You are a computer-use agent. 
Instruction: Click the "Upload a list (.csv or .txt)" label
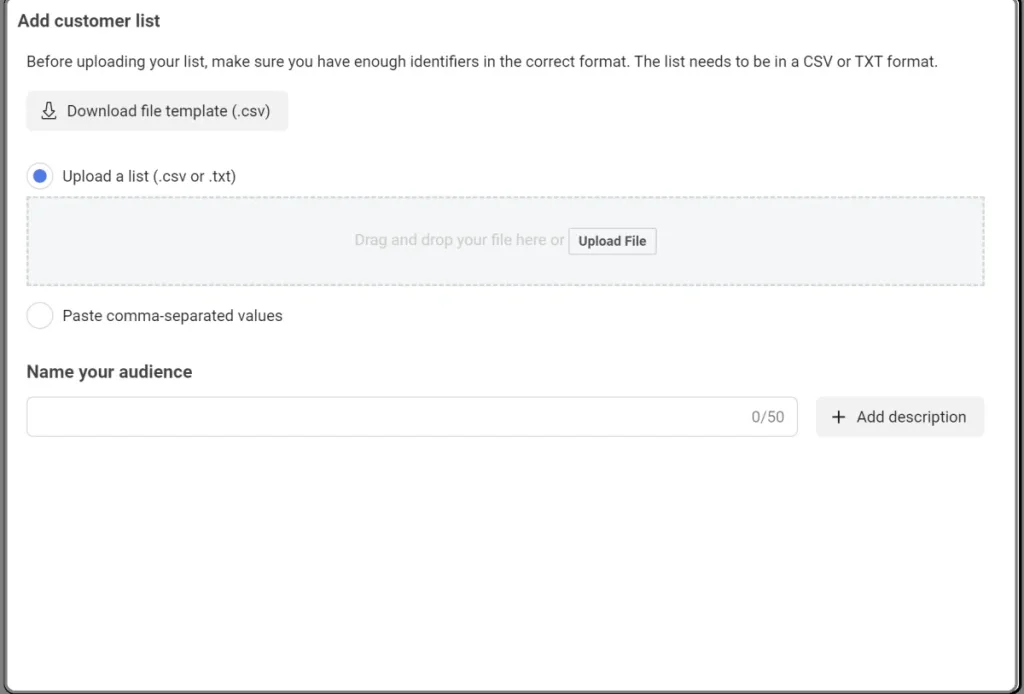click(x=149, y=176)
